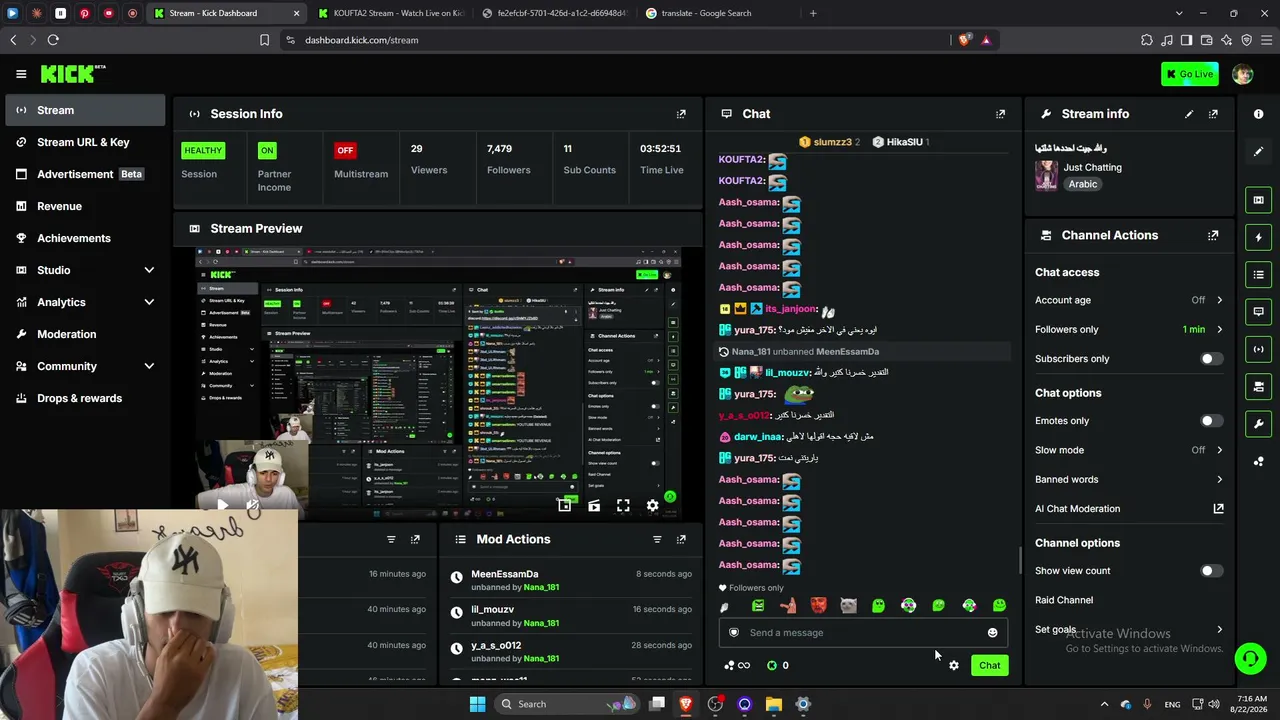Click the taskbar Search box

click(x=566, y=704)
